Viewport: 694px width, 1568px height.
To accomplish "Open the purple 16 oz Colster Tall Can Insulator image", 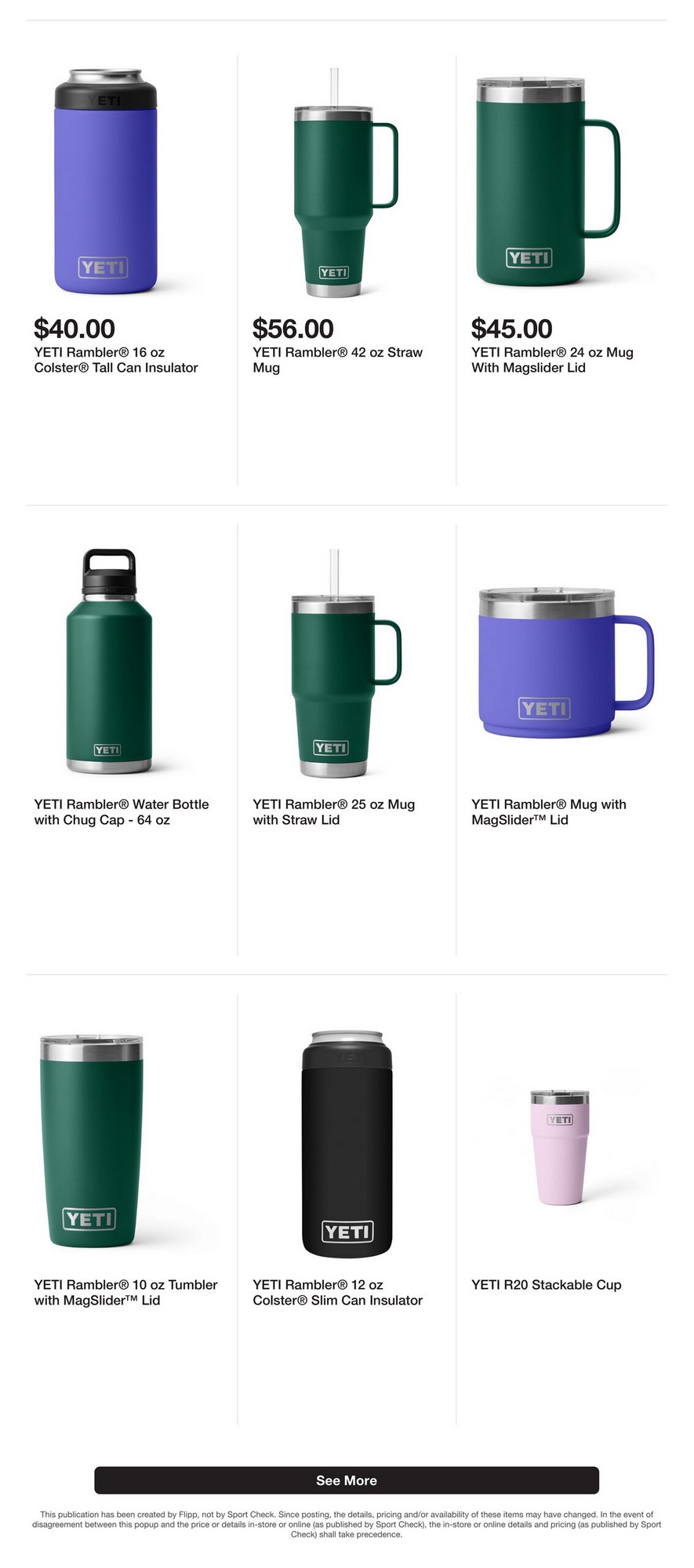I will point(106,182).
